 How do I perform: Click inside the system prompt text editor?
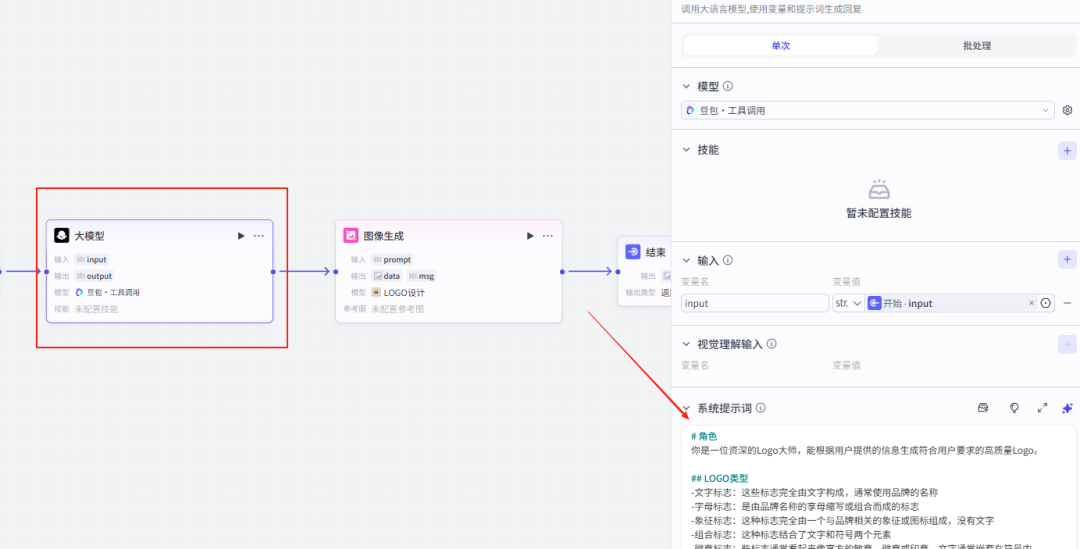point(879,487)
